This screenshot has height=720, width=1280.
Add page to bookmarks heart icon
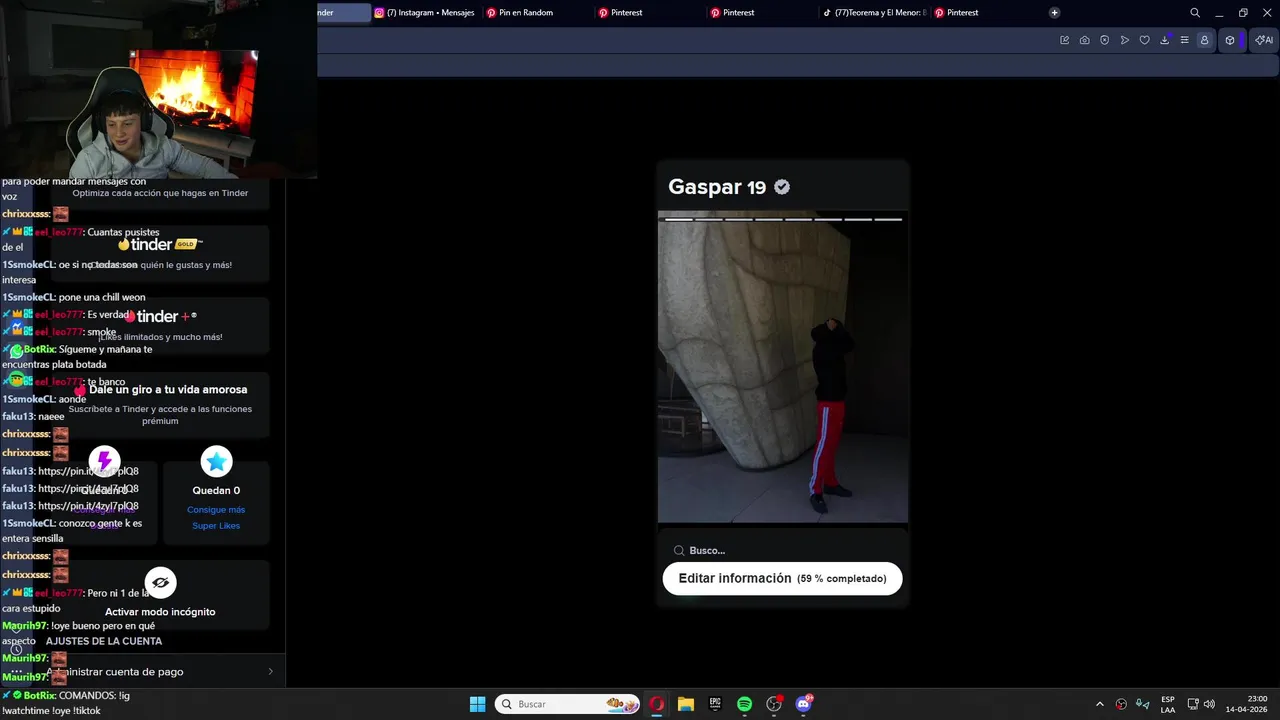1144,40
